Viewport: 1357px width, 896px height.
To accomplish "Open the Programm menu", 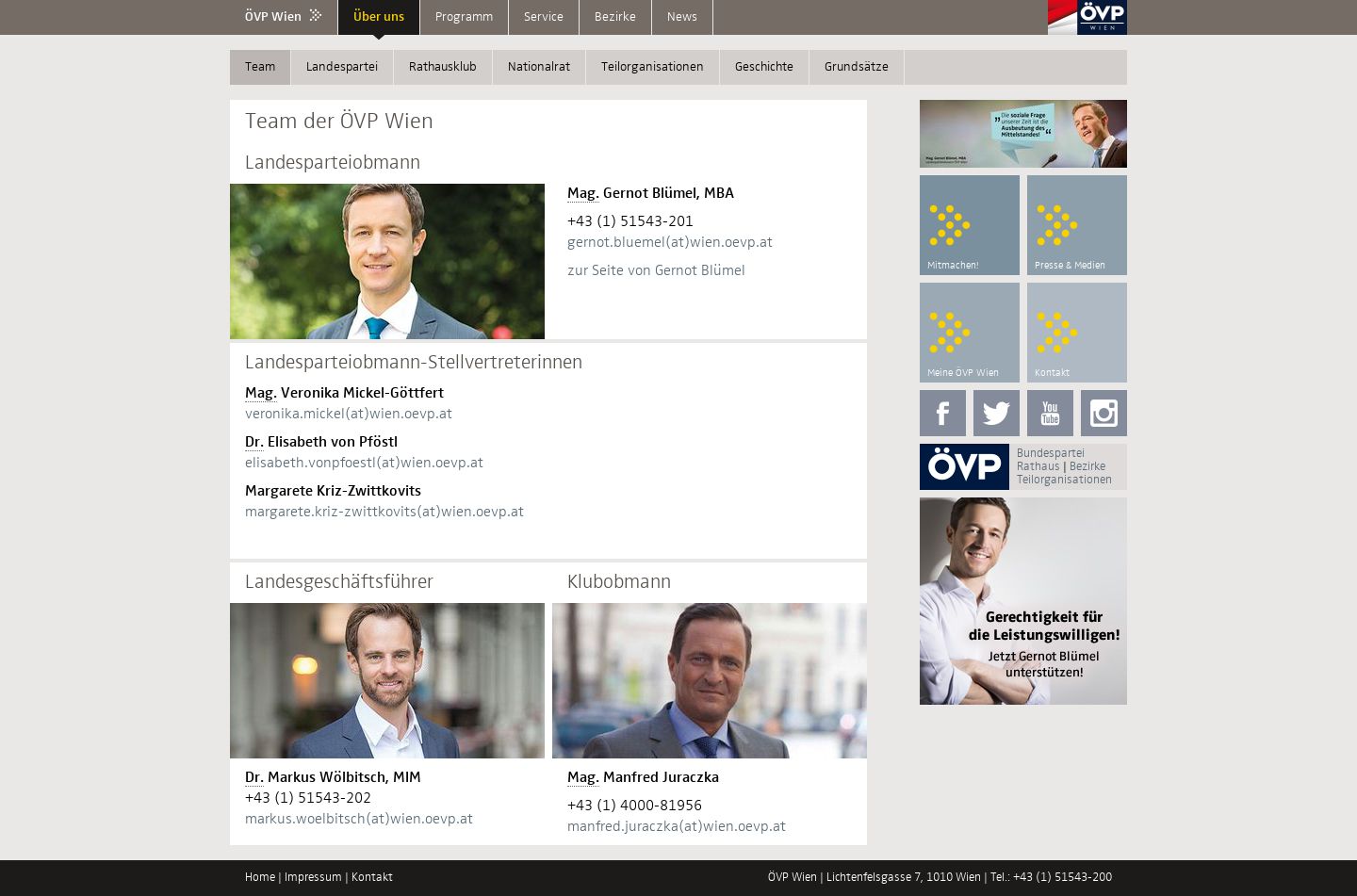I will click(x=464, y=16).
